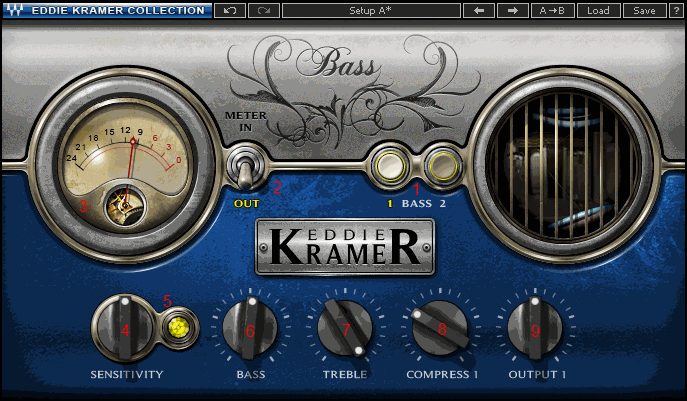Click the Compress 1 knob

pos(441,329)
